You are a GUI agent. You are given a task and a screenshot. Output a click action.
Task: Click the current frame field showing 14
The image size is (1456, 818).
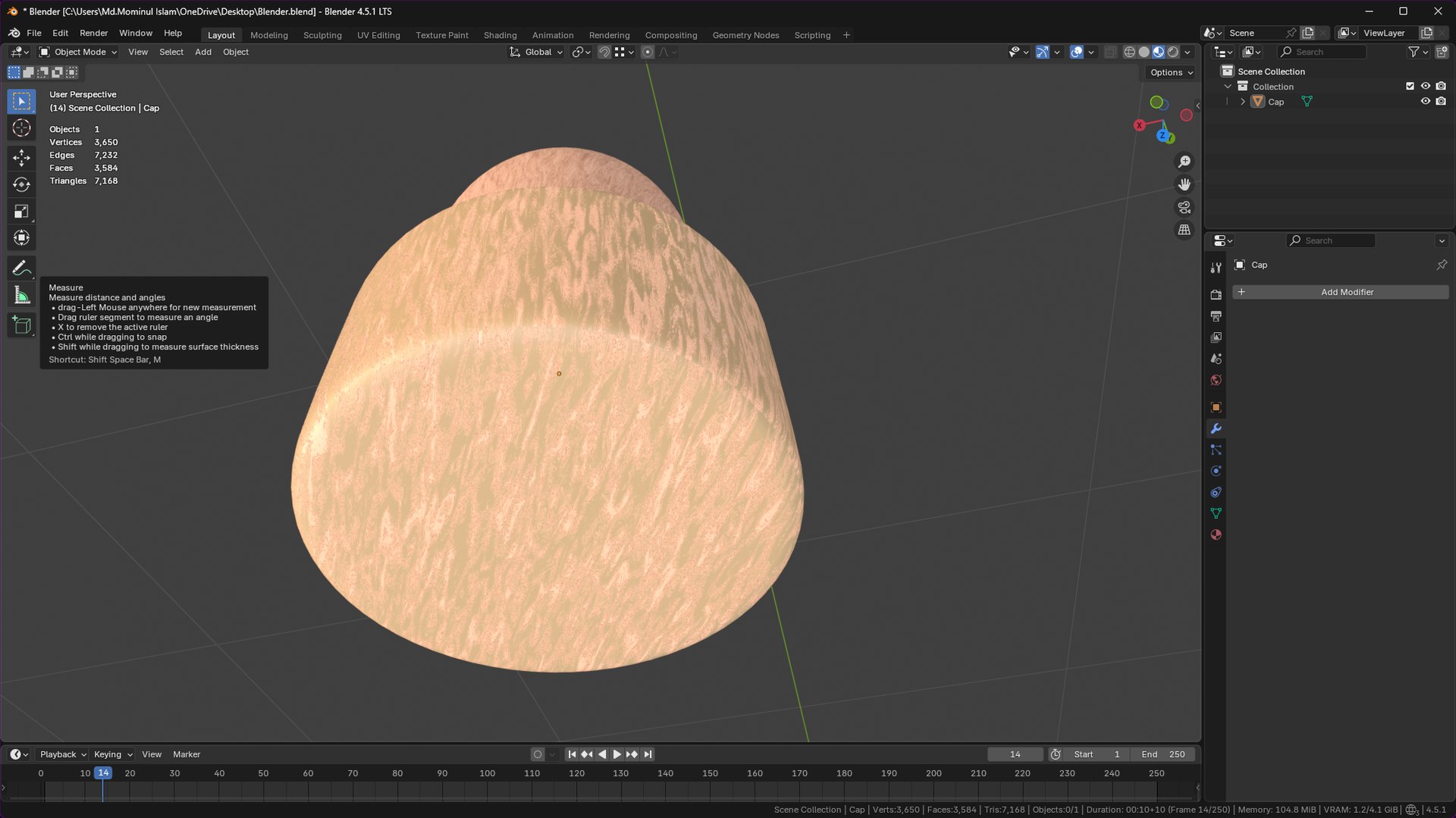coord(1015,754)
